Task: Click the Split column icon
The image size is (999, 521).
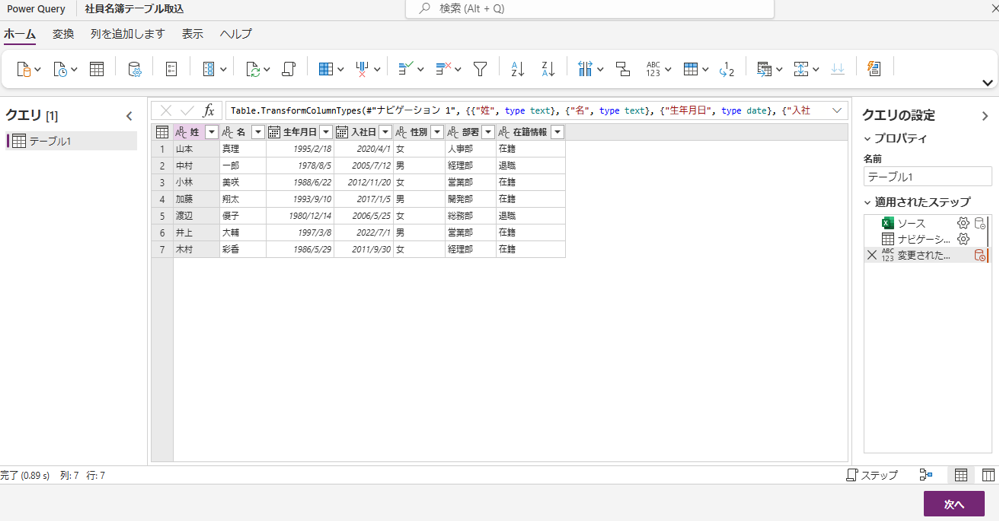Action: pos(586,69)
